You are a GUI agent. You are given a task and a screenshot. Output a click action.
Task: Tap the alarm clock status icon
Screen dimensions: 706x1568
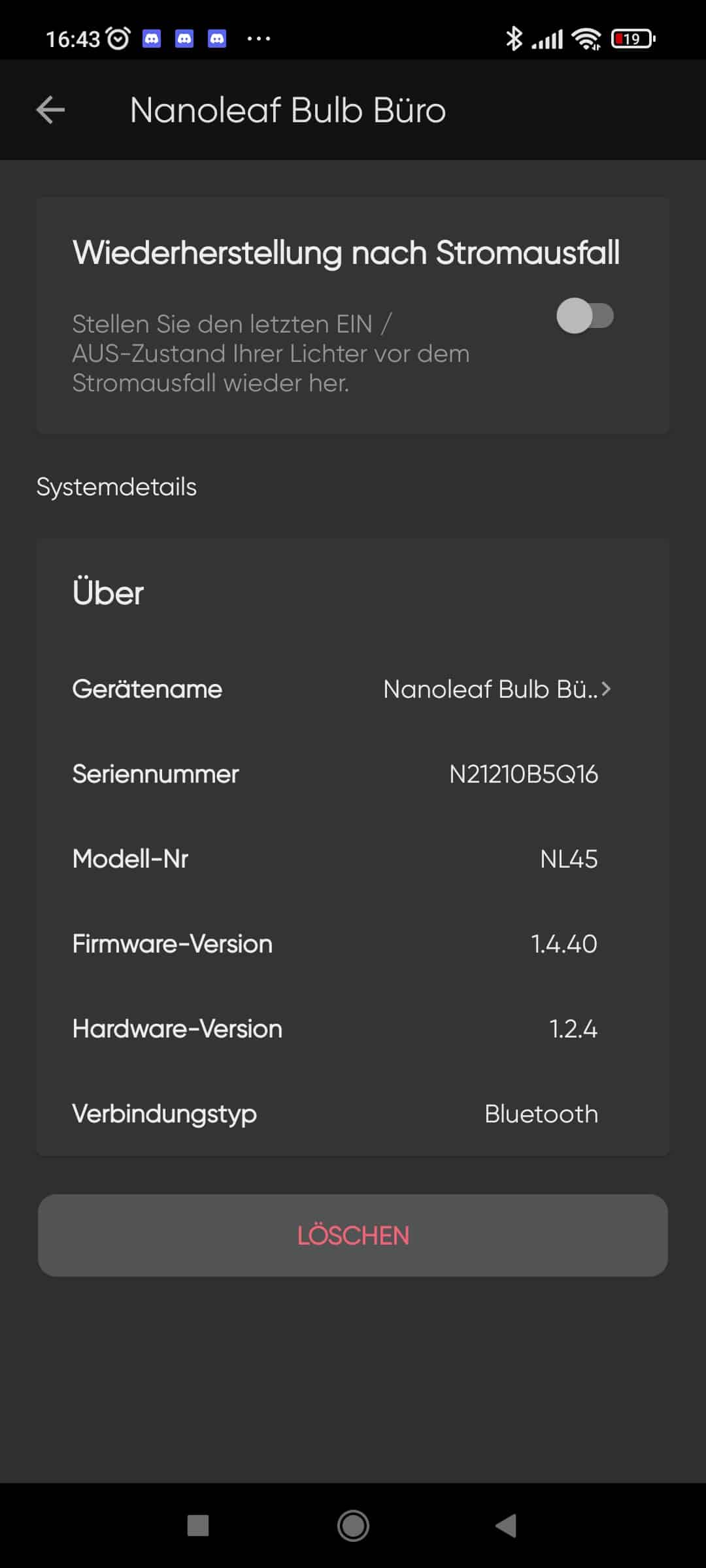coord(118,39)
